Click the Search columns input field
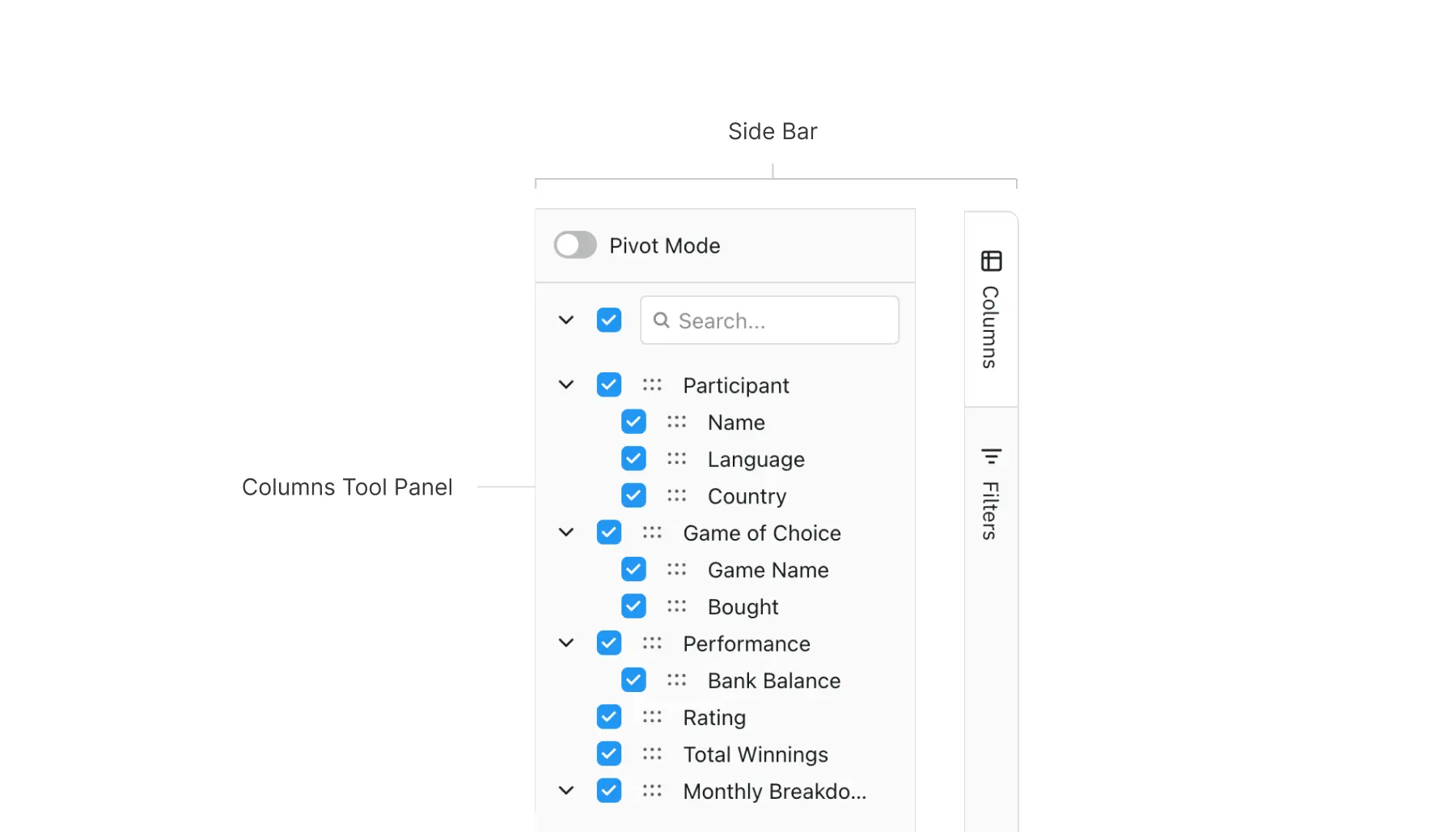1456x832 pixels. click(x=769, y=320)
